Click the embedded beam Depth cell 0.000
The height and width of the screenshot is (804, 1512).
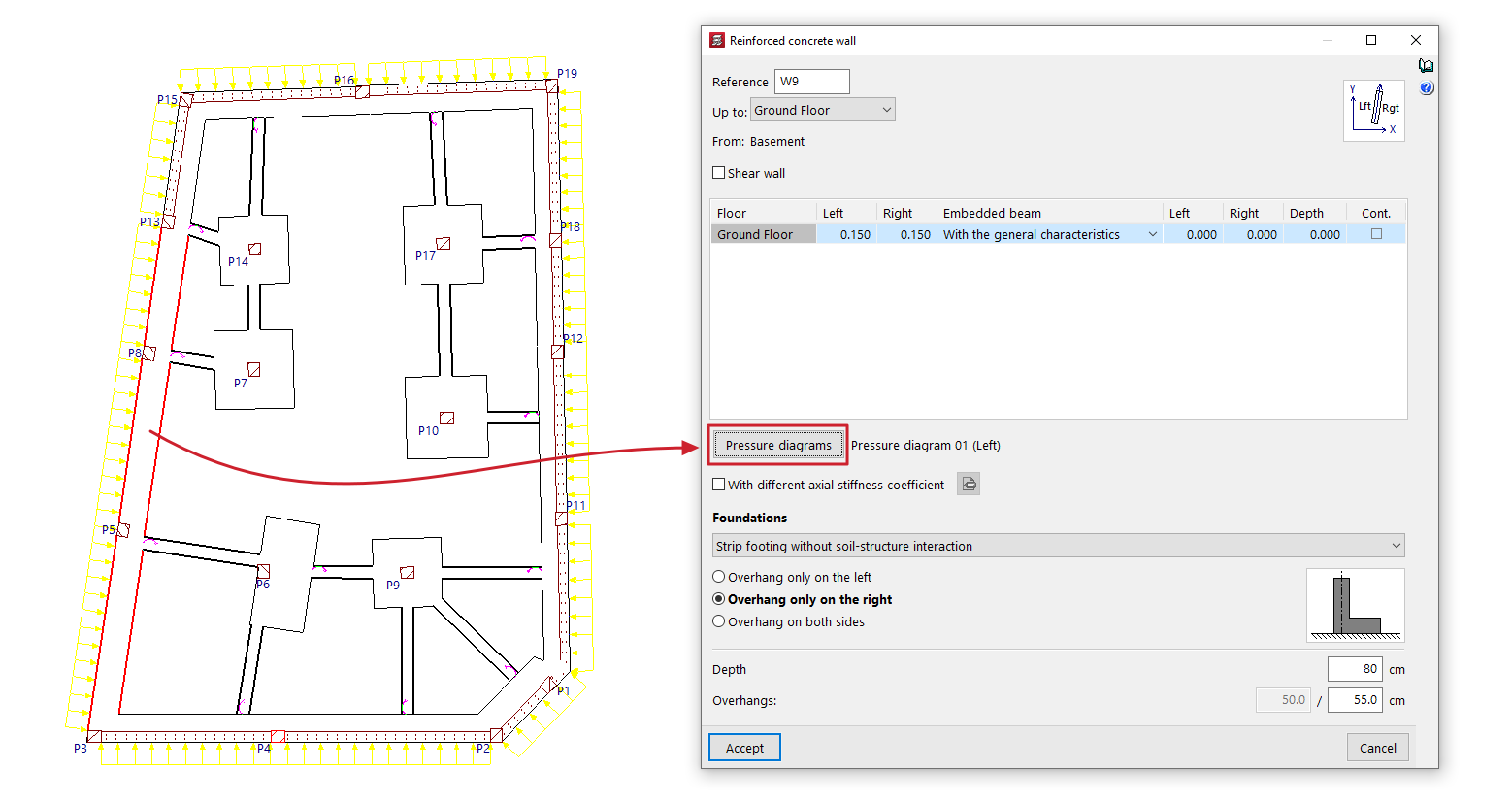[x=1315, y=234]
